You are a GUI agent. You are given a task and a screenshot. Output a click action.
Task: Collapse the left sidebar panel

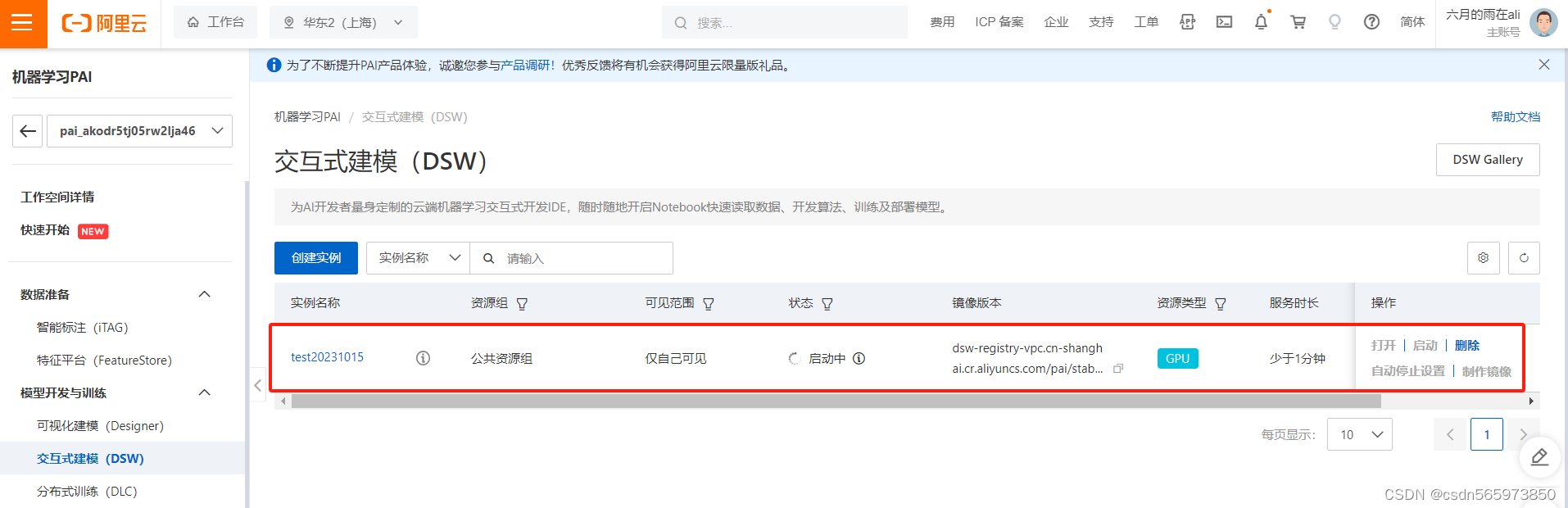pyautogui.click(x=257, y=384)
